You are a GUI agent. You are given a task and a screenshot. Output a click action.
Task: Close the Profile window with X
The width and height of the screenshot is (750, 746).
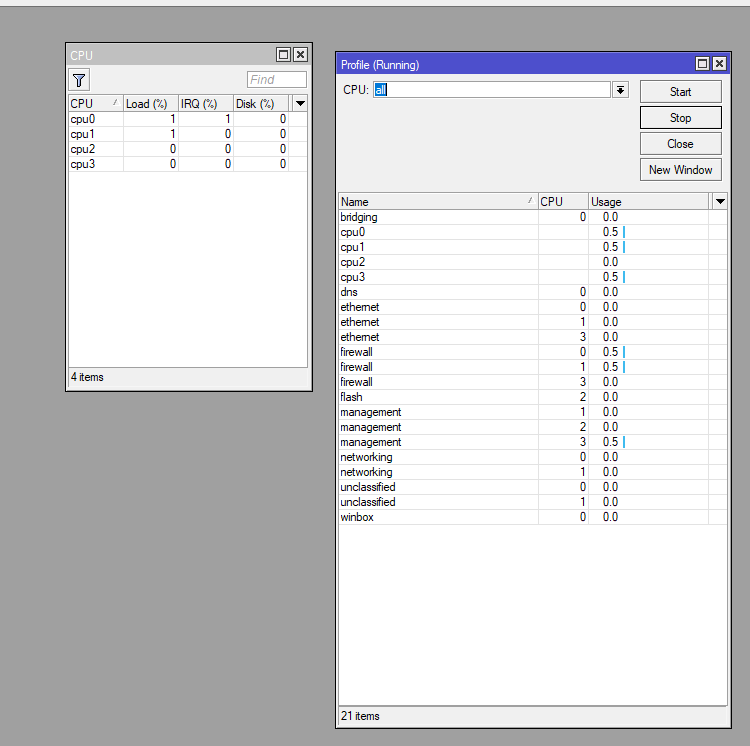tap(719, 64)
